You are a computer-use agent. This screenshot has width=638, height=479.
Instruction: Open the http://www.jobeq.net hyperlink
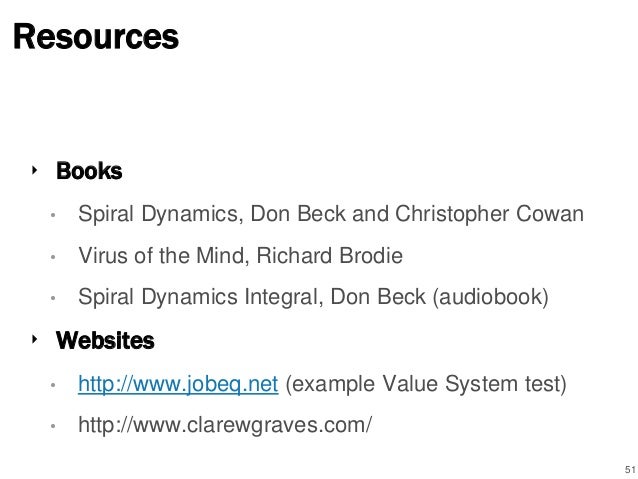point(178,384)
